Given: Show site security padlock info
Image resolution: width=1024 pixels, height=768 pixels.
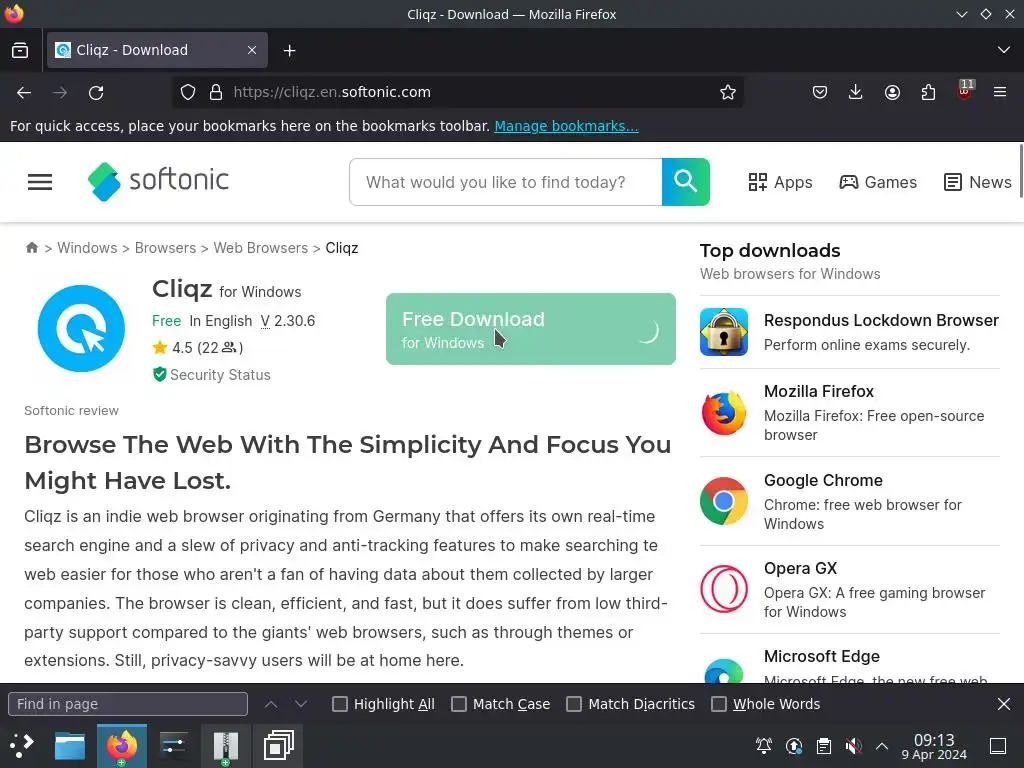Looking at the screenshot, I should (x=216, y=93).
